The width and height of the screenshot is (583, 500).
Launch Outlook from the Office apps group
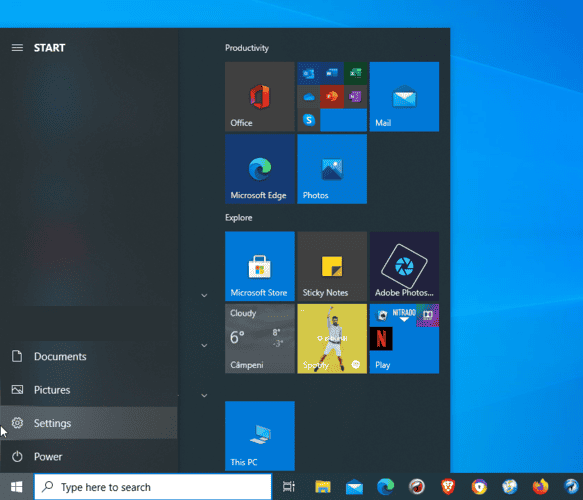[x=308, y=73]
